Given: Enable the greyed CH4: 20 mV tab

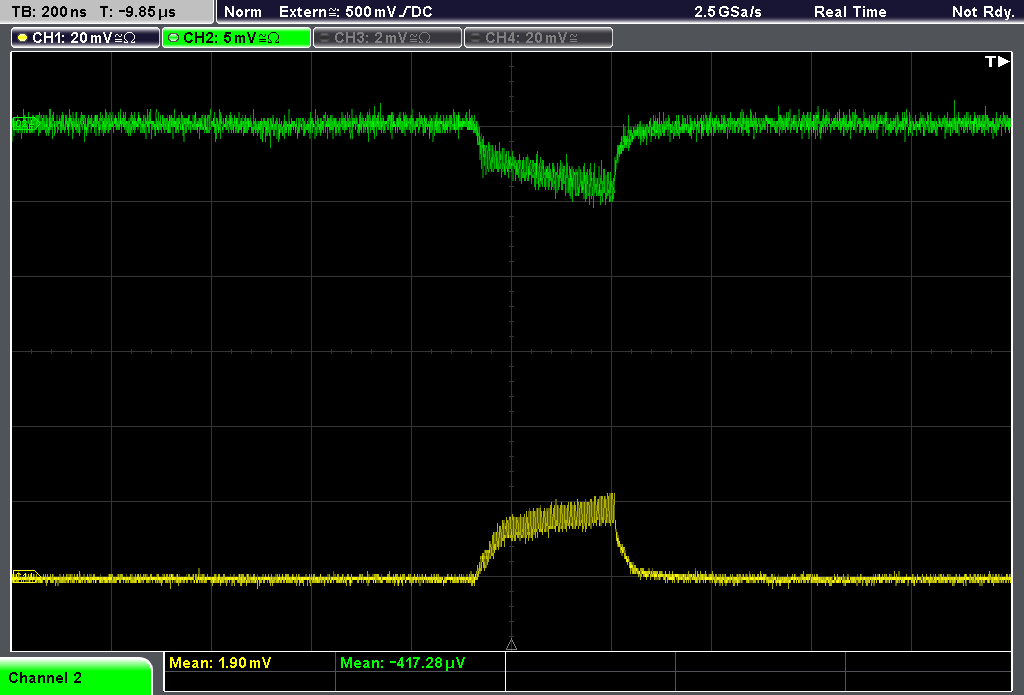Looking at the screenshot, I should point(538,38).
